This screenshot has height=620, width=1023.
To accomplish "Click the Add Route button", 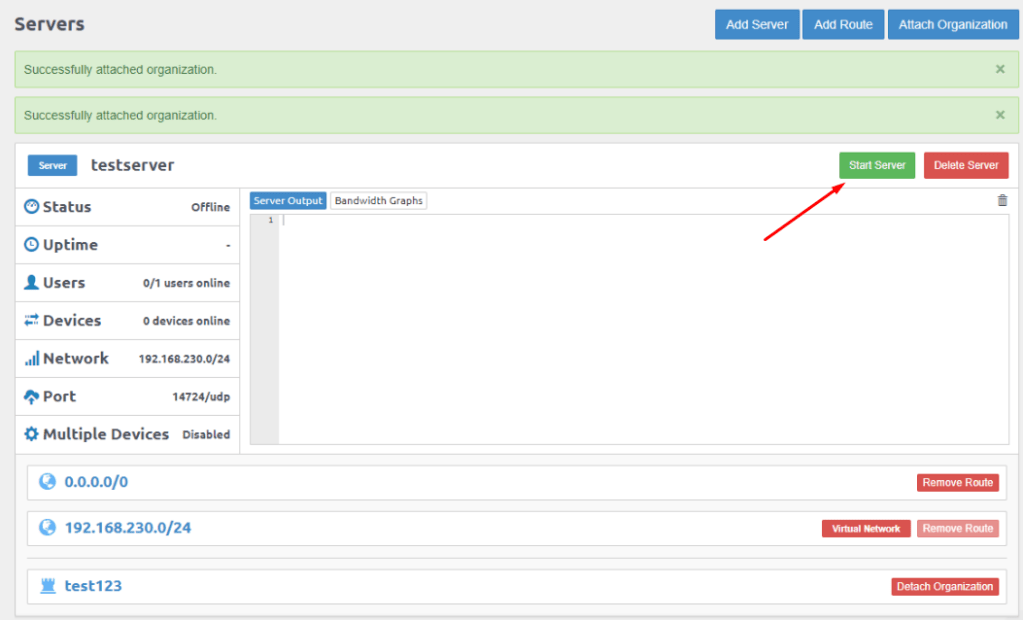I will [843, 25].
